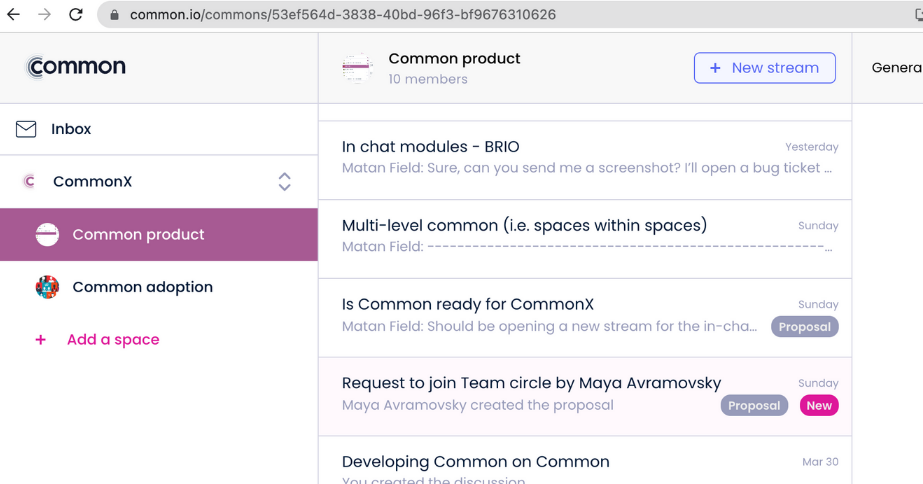Click the Proposal tag on Request to join
Viewport: 923px width, 484px height.
coord(754,406)
